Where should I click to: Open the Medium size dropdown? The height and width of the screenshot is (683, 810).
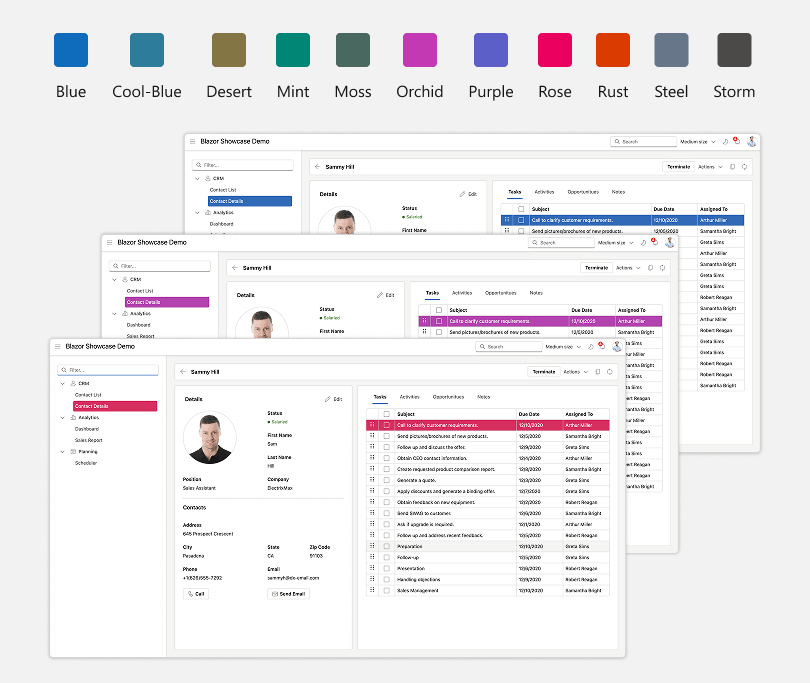(x=565, y=347)
